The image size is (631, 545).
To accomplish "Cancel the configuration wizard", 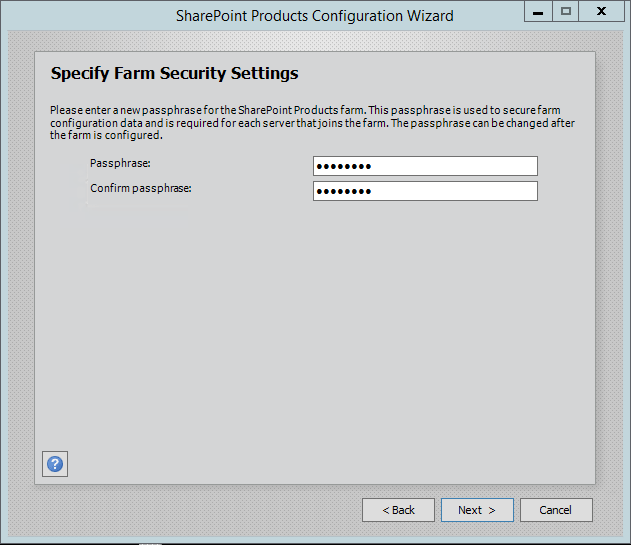I will (x=556, y=510).
